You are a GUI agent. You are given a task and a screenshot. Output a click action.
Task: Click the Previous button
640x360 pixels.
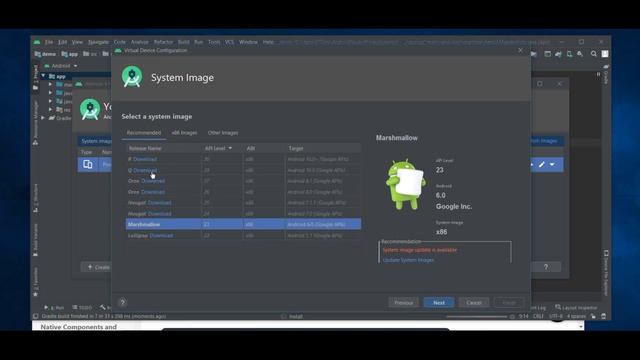pyautogui.click(x=403, y=302)
